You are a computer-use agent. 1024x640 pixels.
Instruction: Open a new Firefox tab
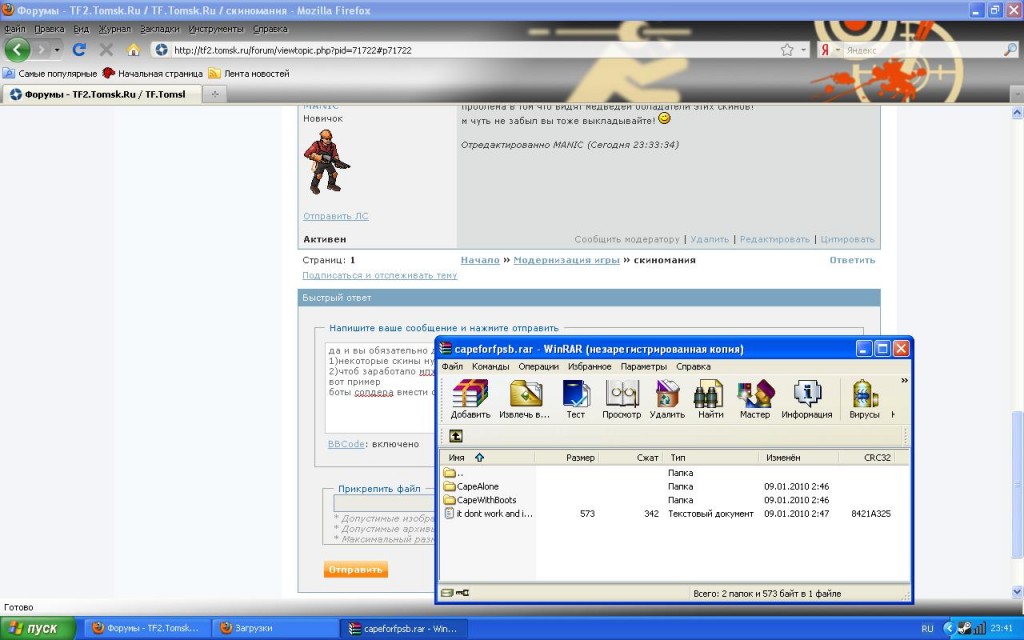tap(214, 94)
